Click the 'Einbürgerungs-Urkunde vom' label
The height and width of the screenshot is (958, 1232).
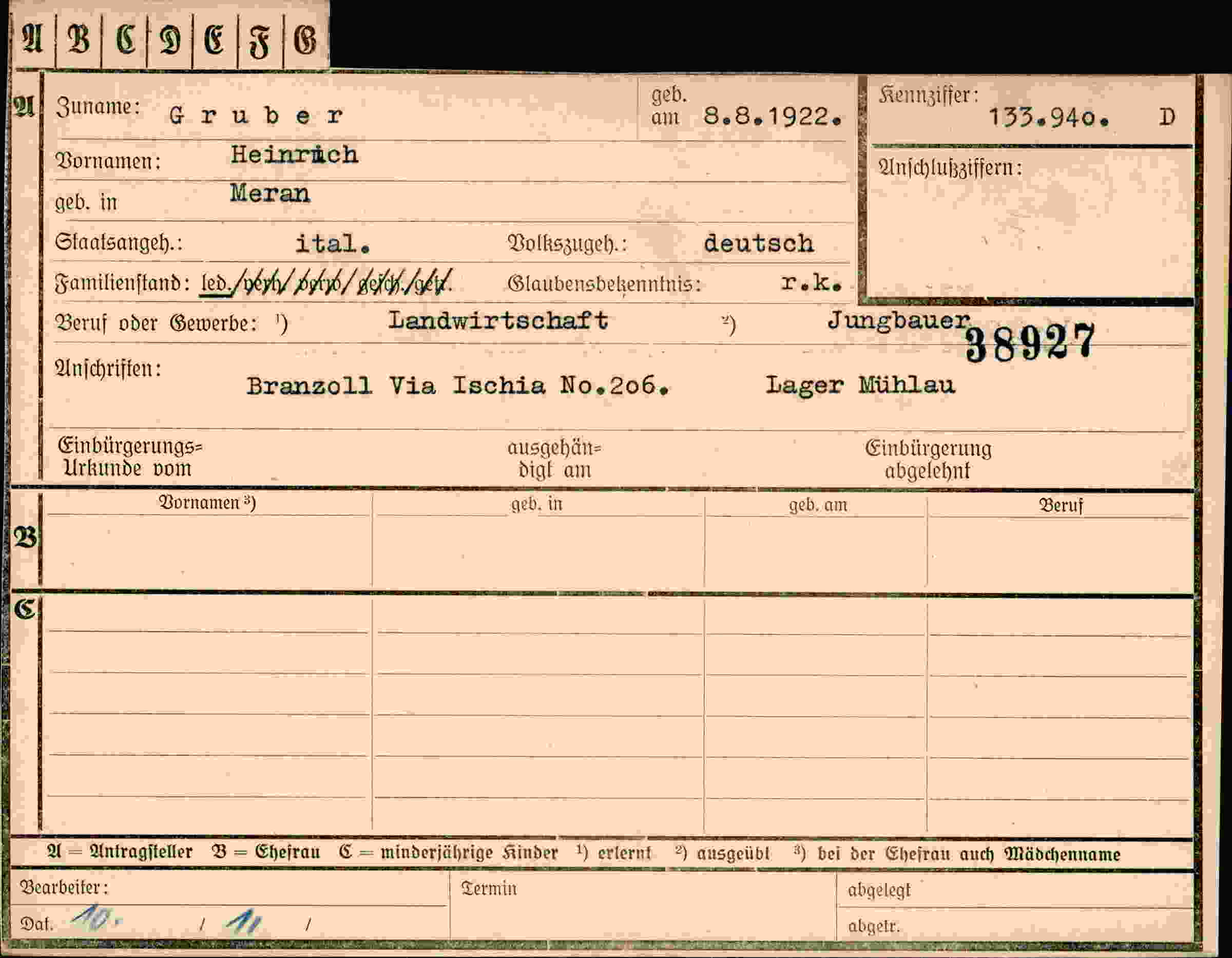point(130,457)
